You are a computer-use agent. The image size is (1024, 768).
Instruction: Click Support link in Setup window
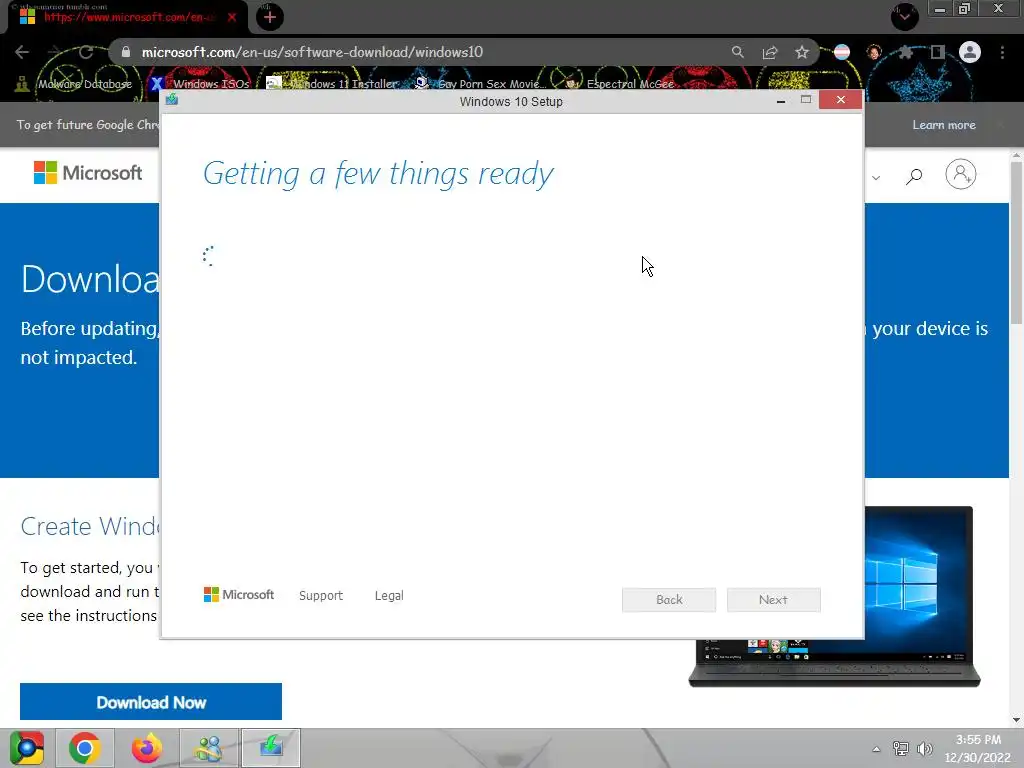(x=321, y=596)
